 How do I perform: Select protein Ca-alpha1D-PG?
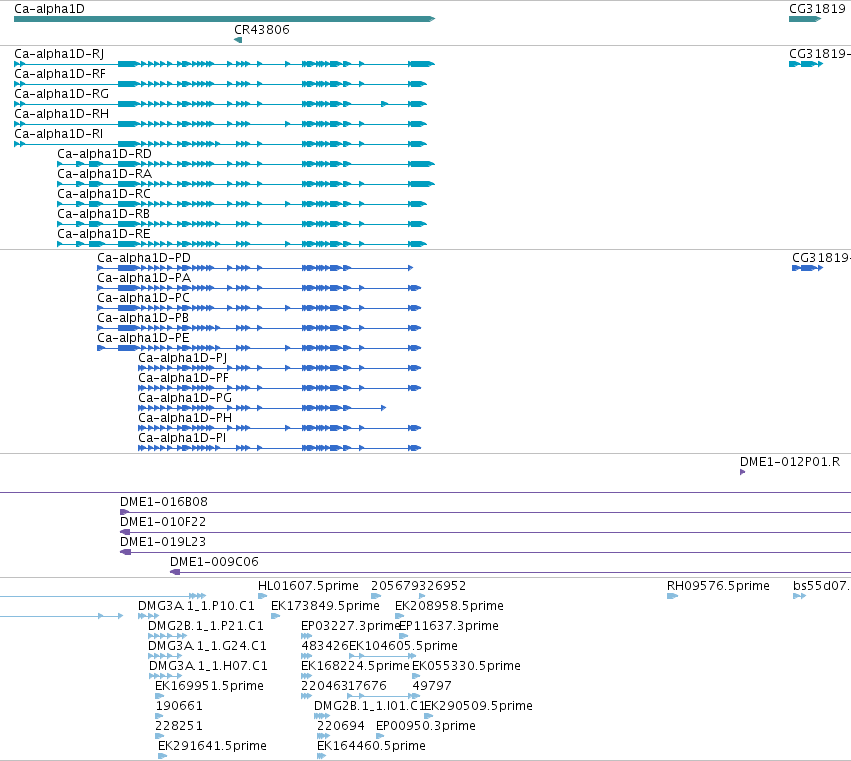click(x=262, y=408)
